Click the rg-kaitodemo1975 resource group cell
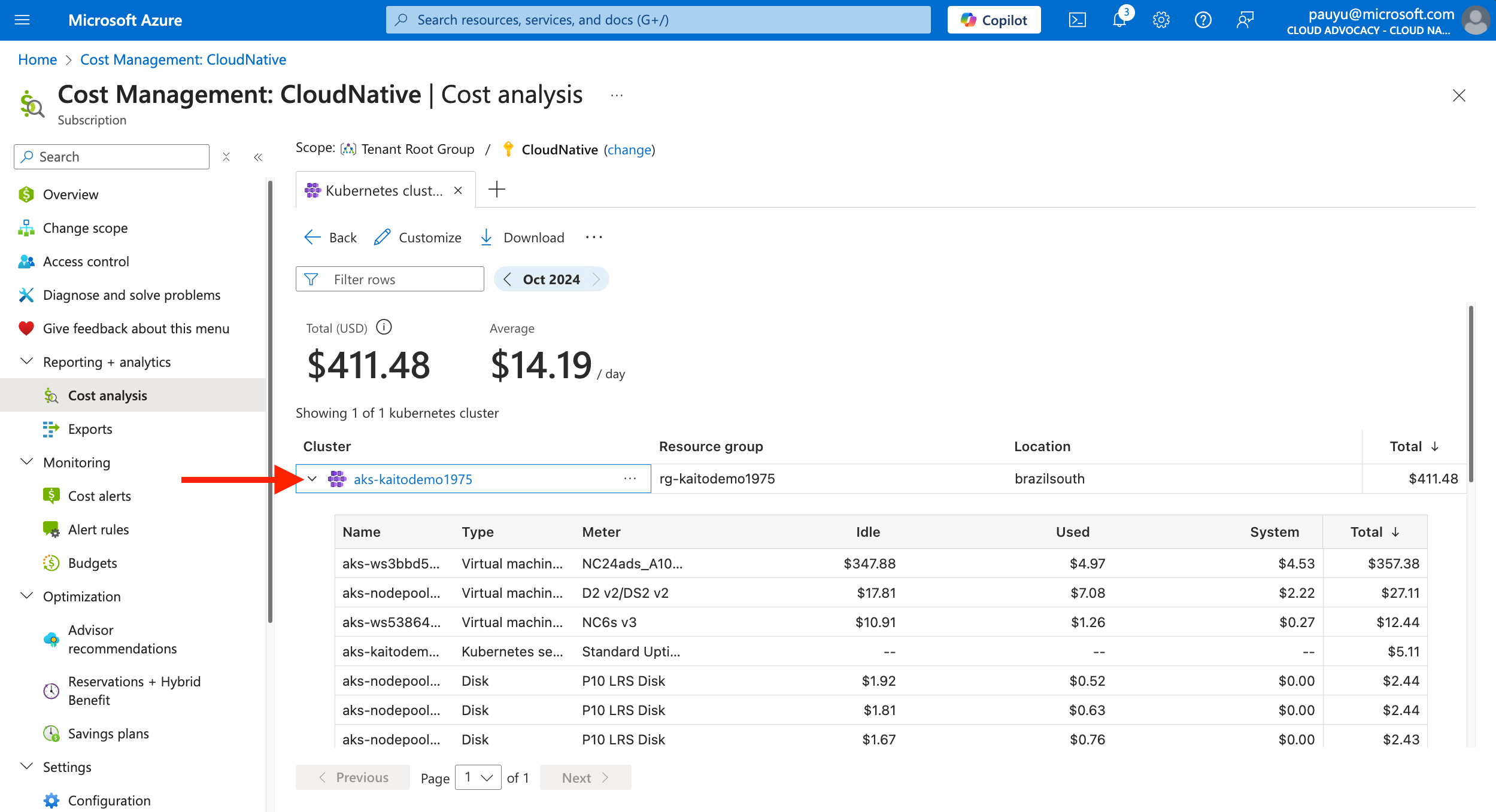1496x812 pixels. tap(717, 479)
